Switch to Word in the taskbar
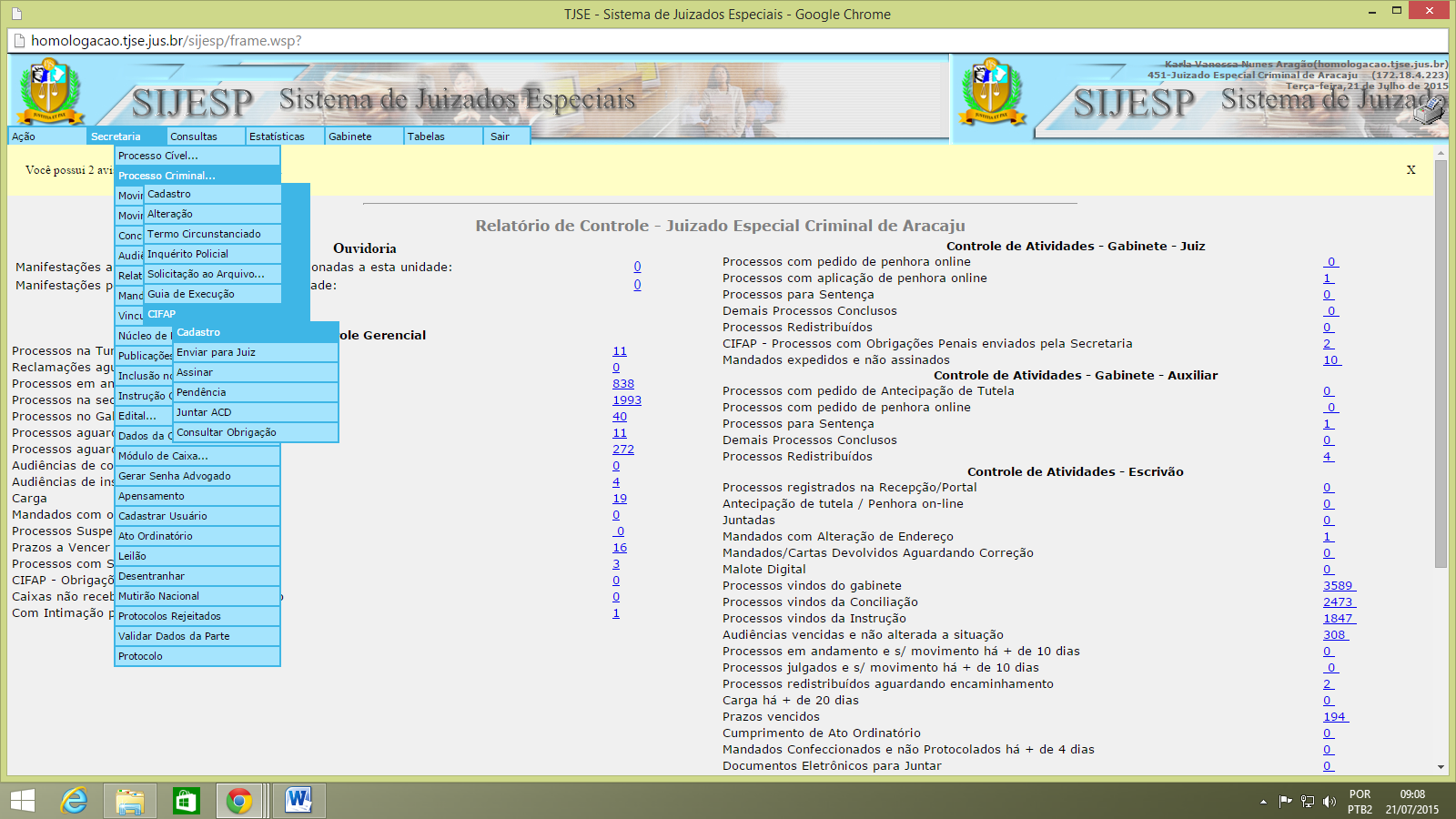1456x819 pixels. [x=298, y=801]
